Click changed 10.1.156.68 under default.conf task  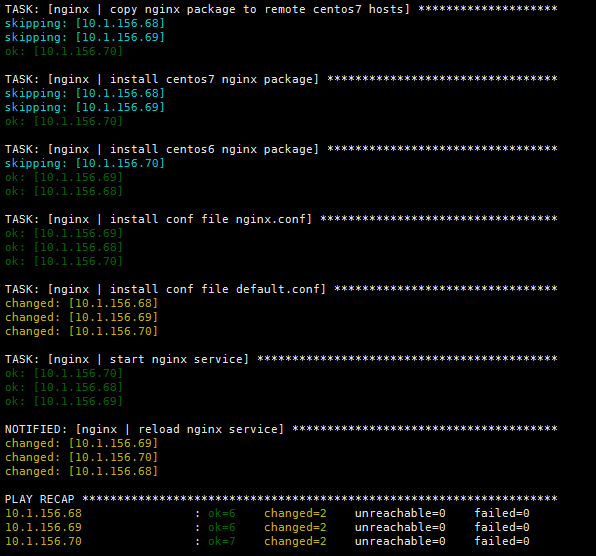(x=81, y=303)
